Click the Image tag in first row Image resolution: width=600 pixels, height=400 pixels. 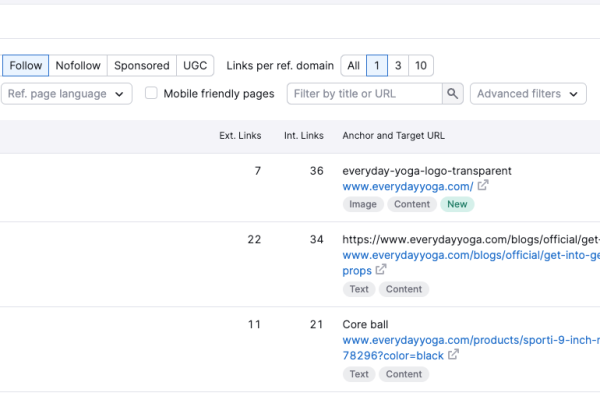363,204
